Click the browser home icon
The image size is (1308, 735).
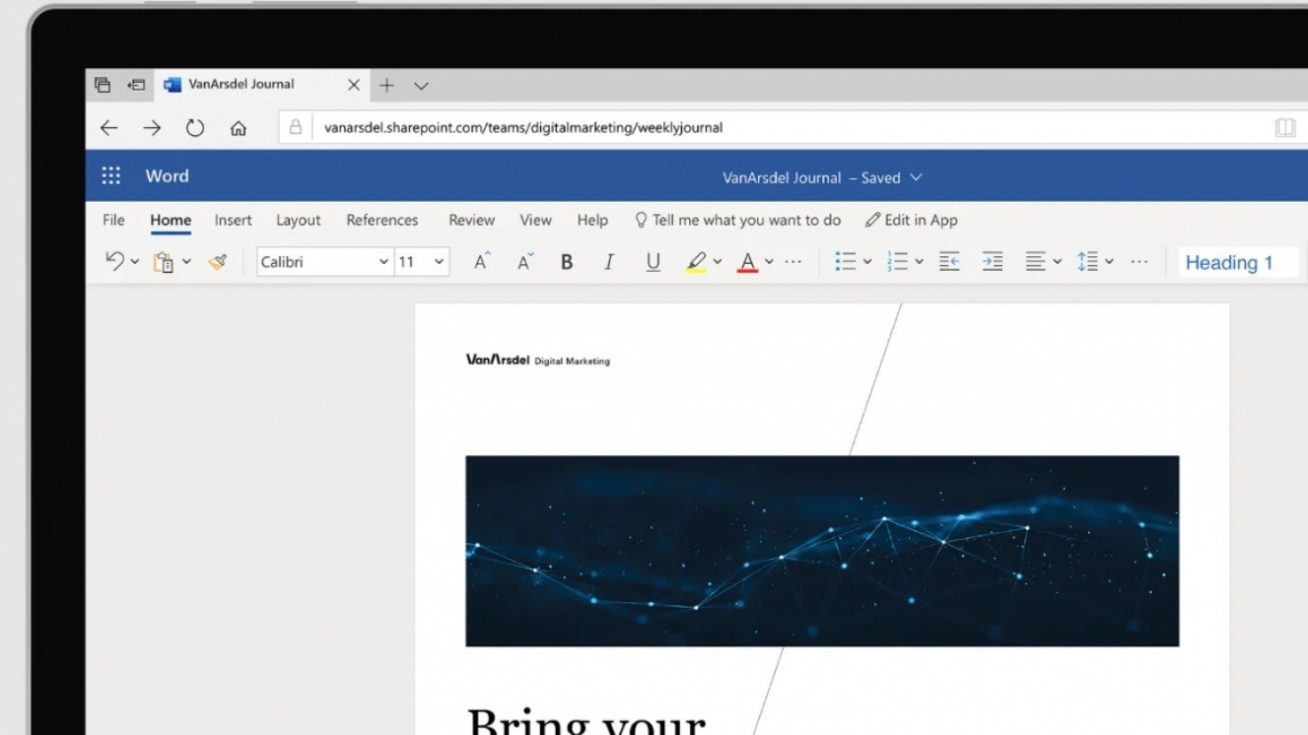tap(238, 128)
